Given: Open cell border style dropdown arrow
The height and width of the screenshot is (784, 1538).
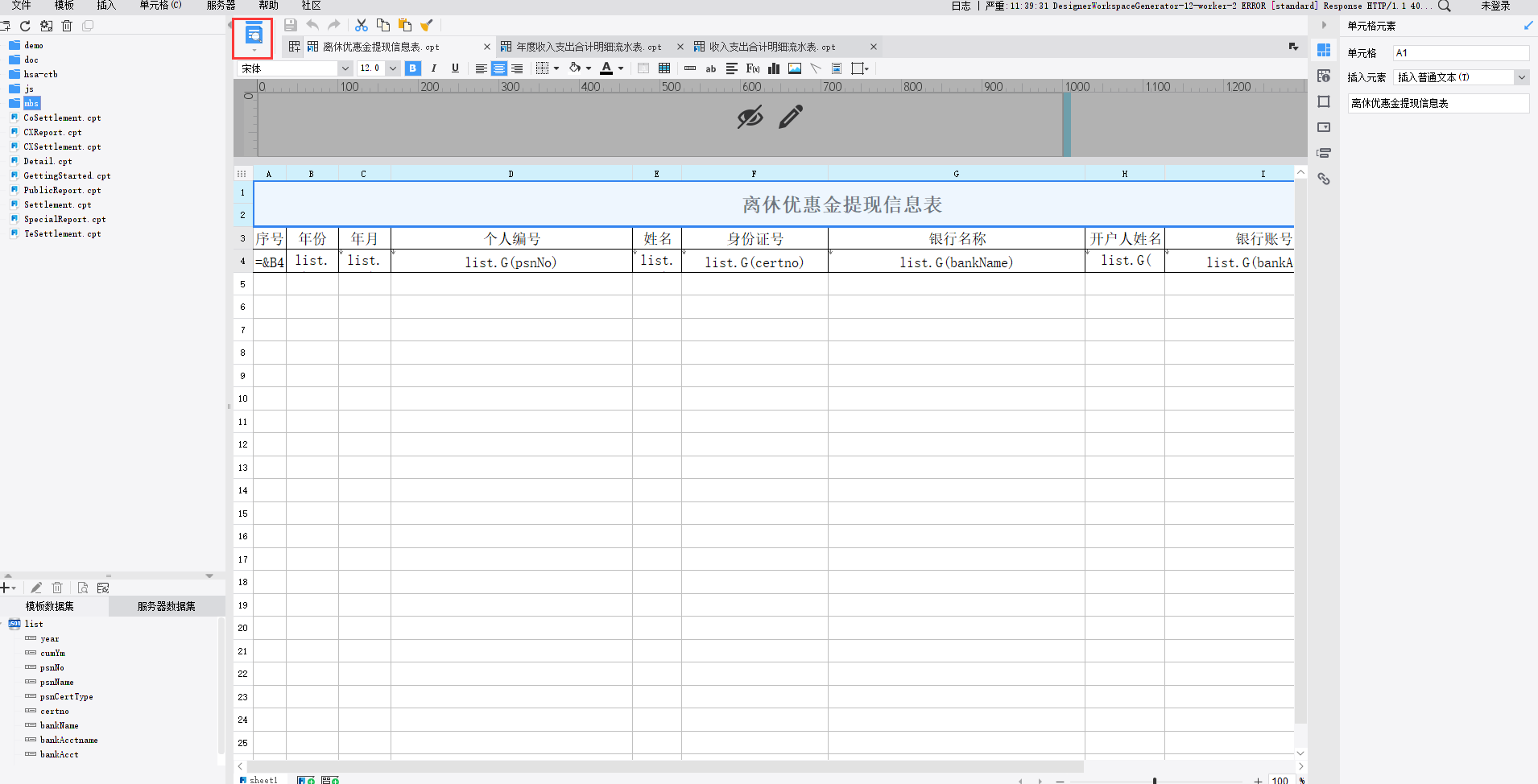Looking at the screenshot, I should [x=556, y=68].
